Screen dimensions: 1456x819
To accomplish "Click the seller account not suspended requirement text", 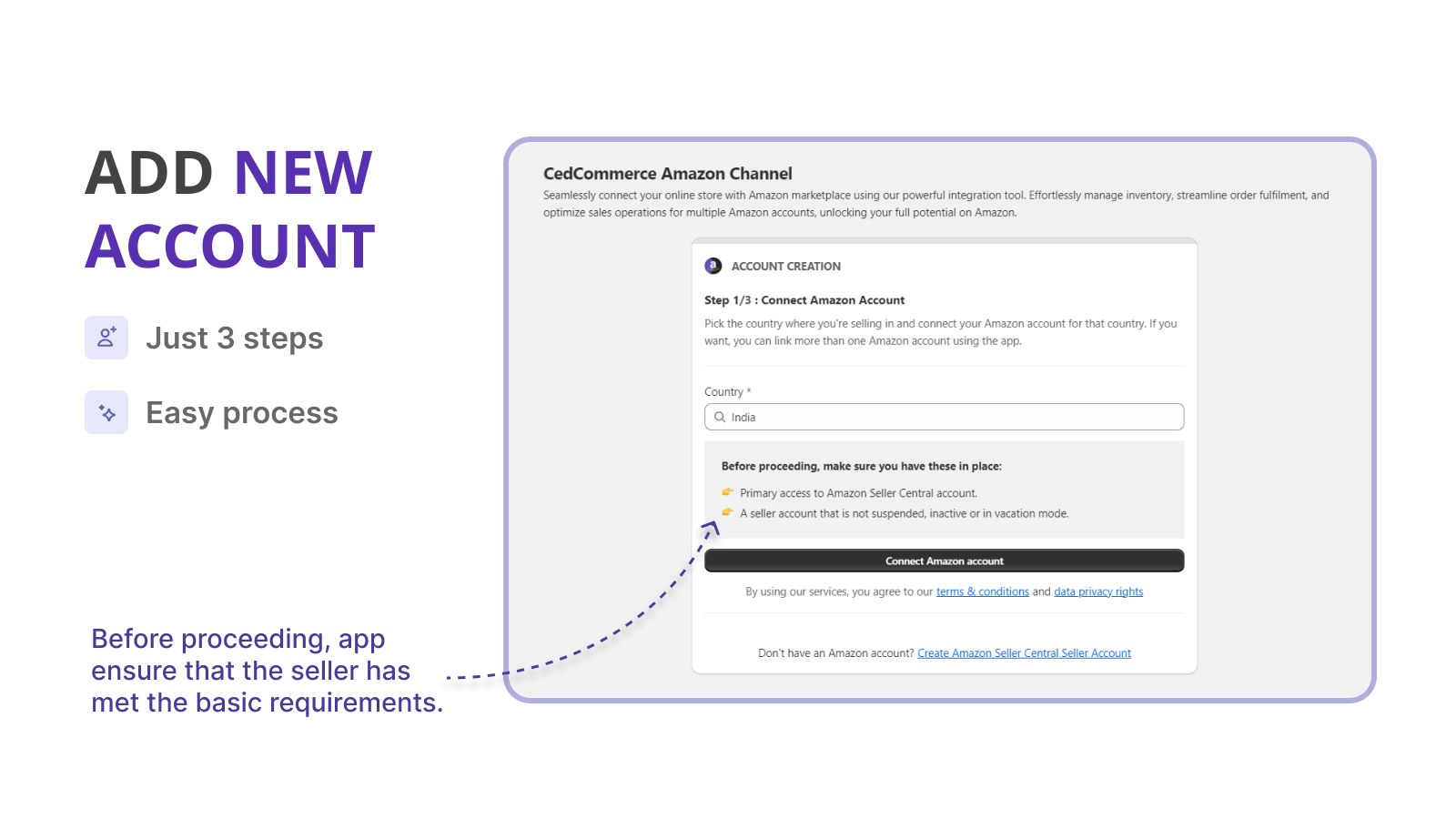I will click(905, 513).
